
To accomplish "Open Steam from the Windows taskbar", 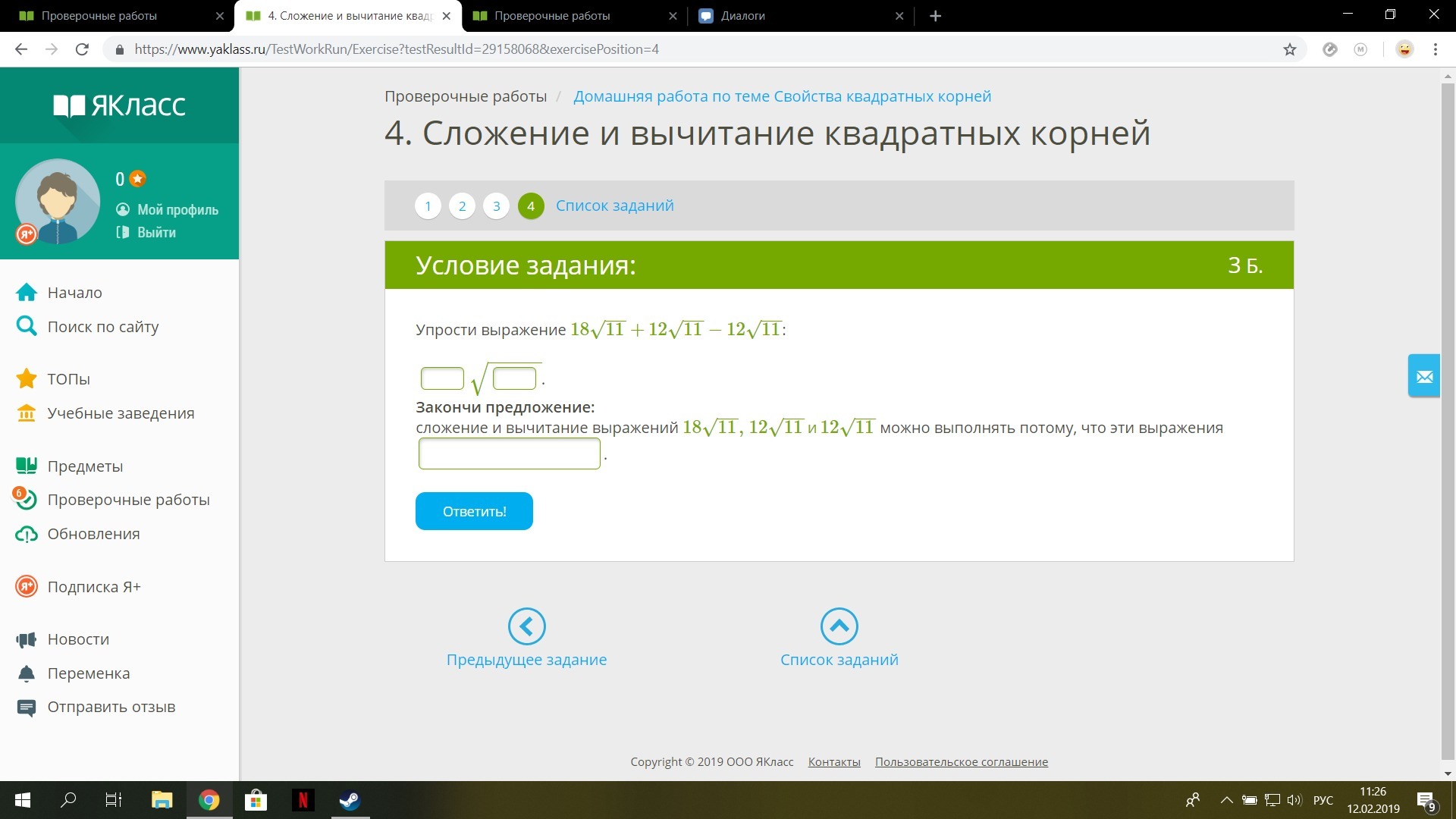I will [x=350, y=800].
